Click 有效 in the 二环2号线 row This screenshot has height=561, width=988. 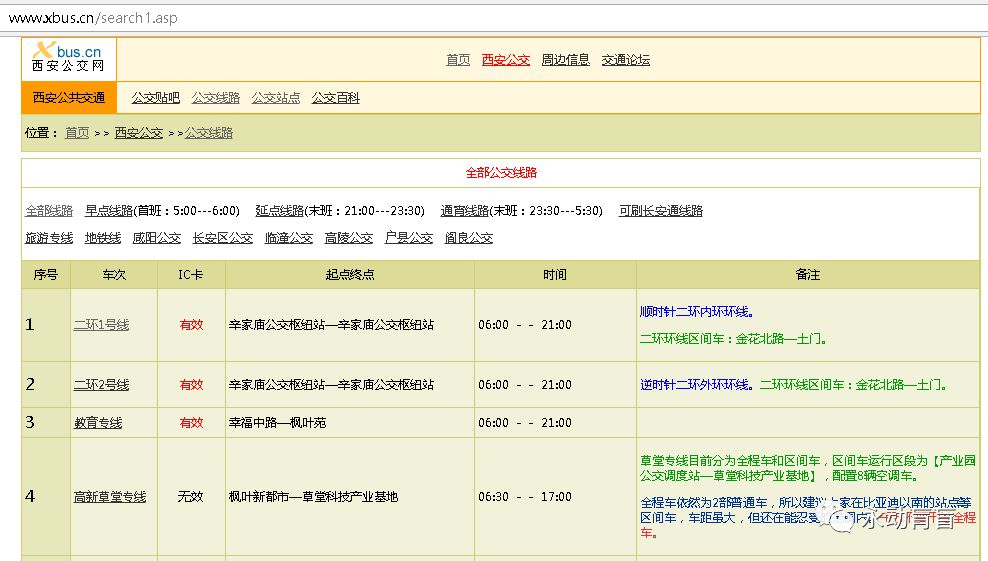191,385
